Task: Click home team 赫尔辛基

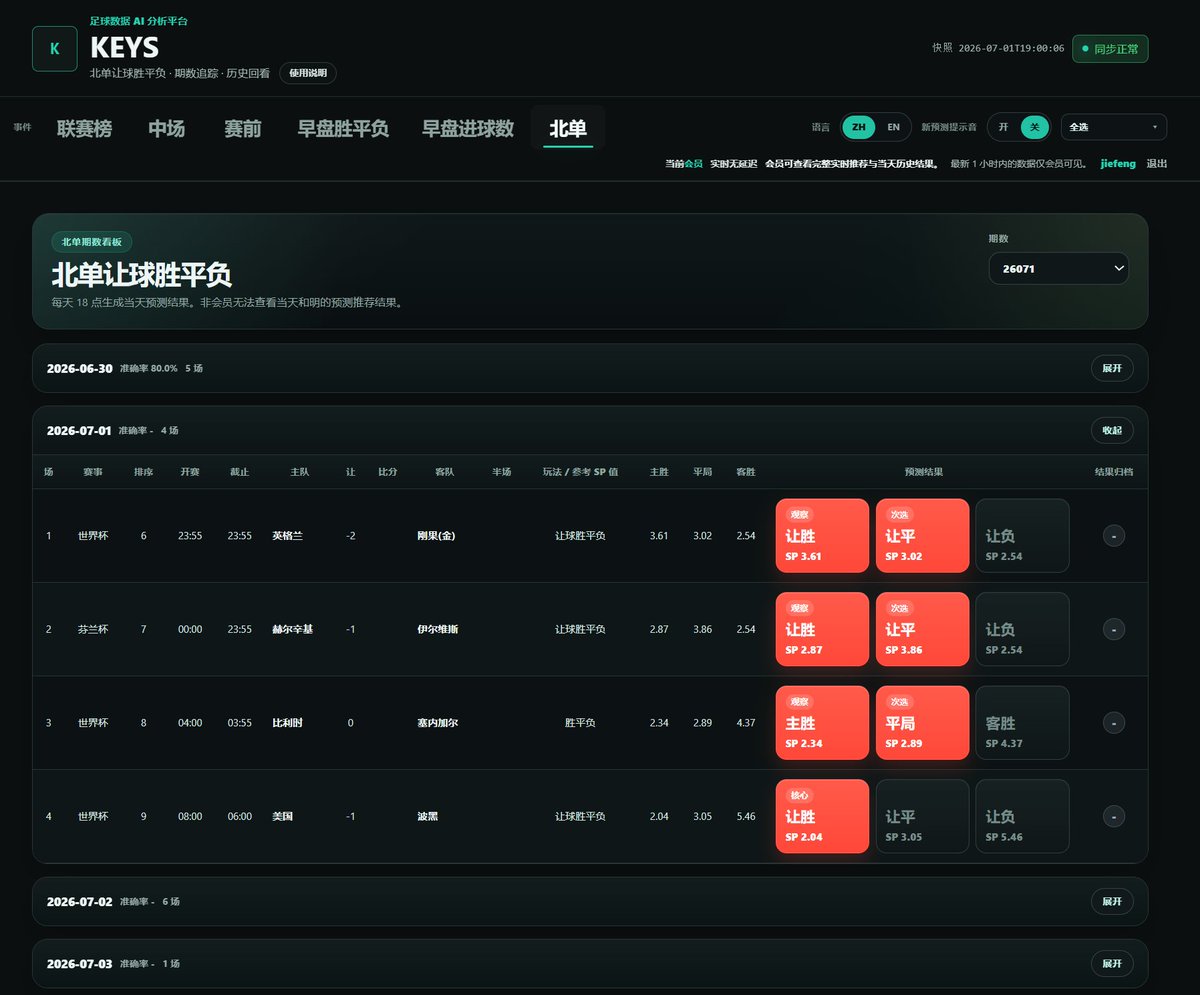Action: (x=292, y=629)
